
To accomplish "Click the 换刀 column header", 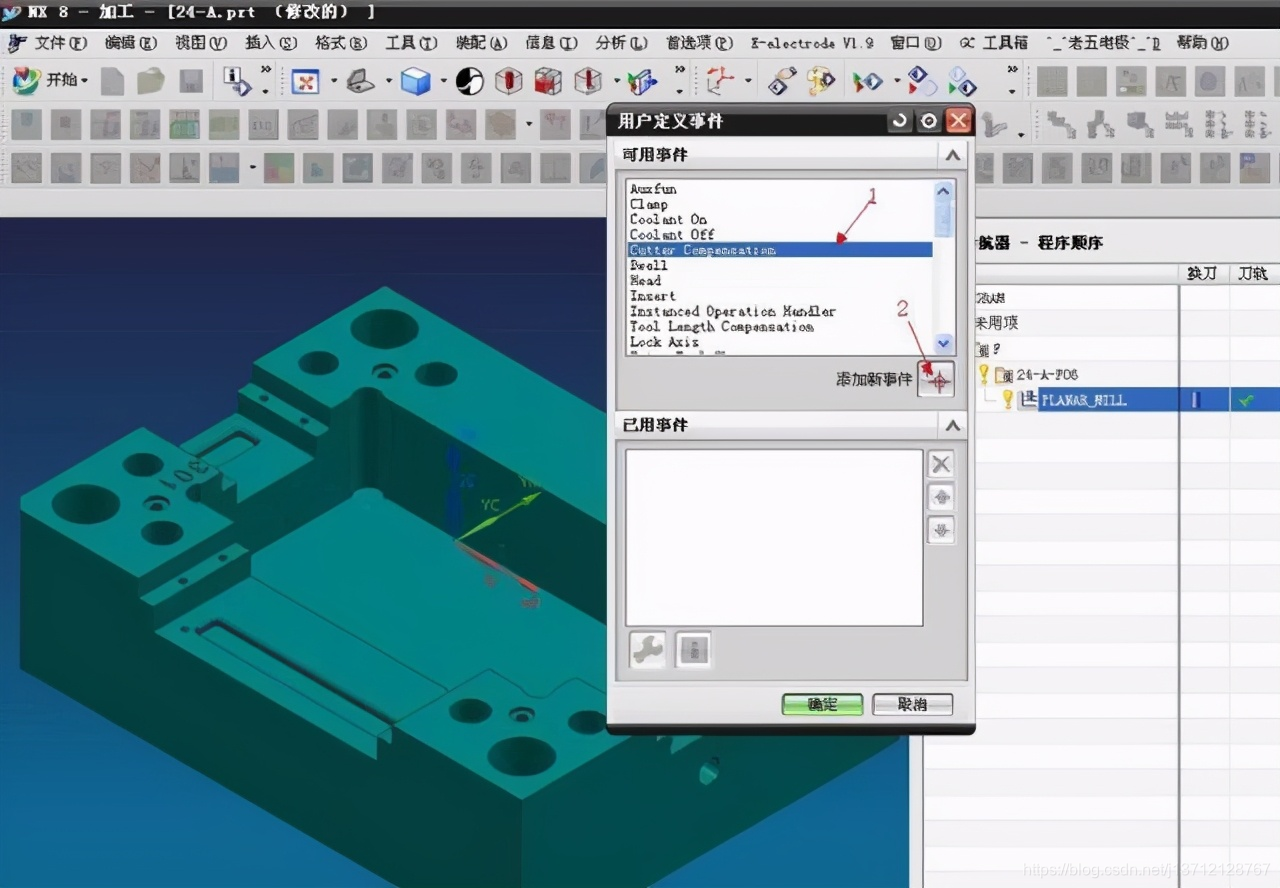I will (1203, 273).
